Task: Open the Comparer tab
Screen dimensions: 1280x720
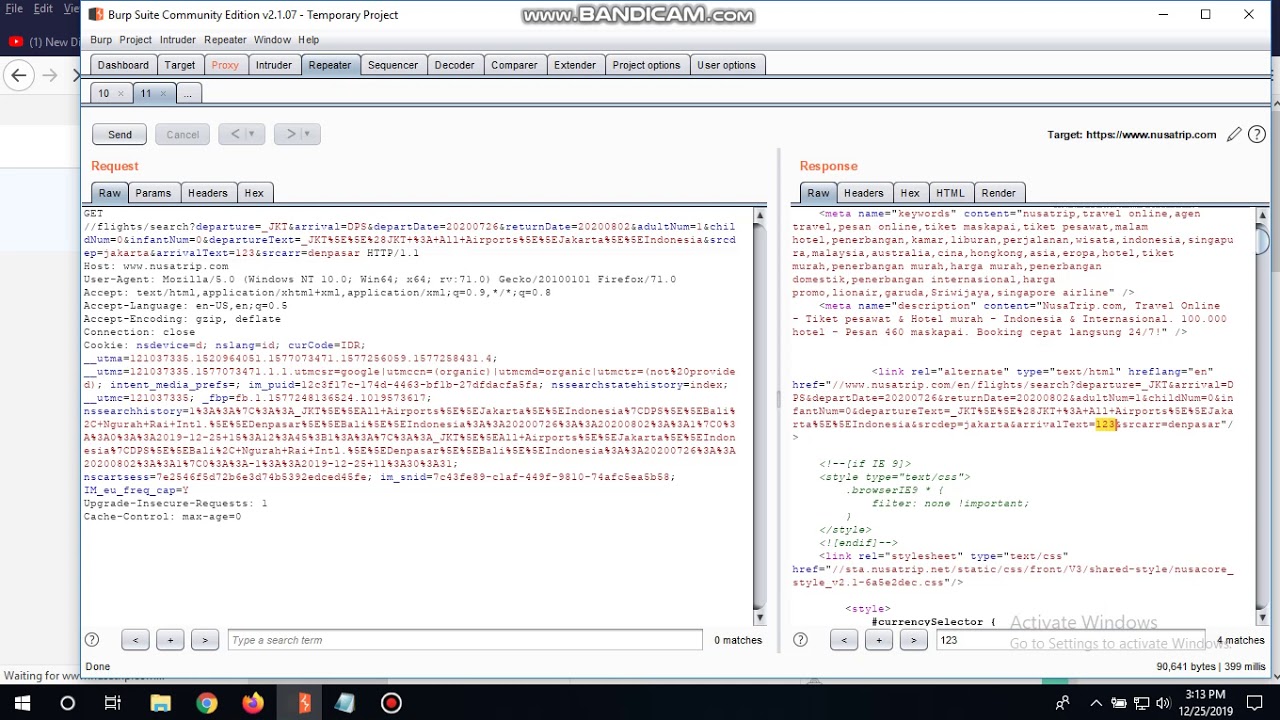Action: (514, 65)
